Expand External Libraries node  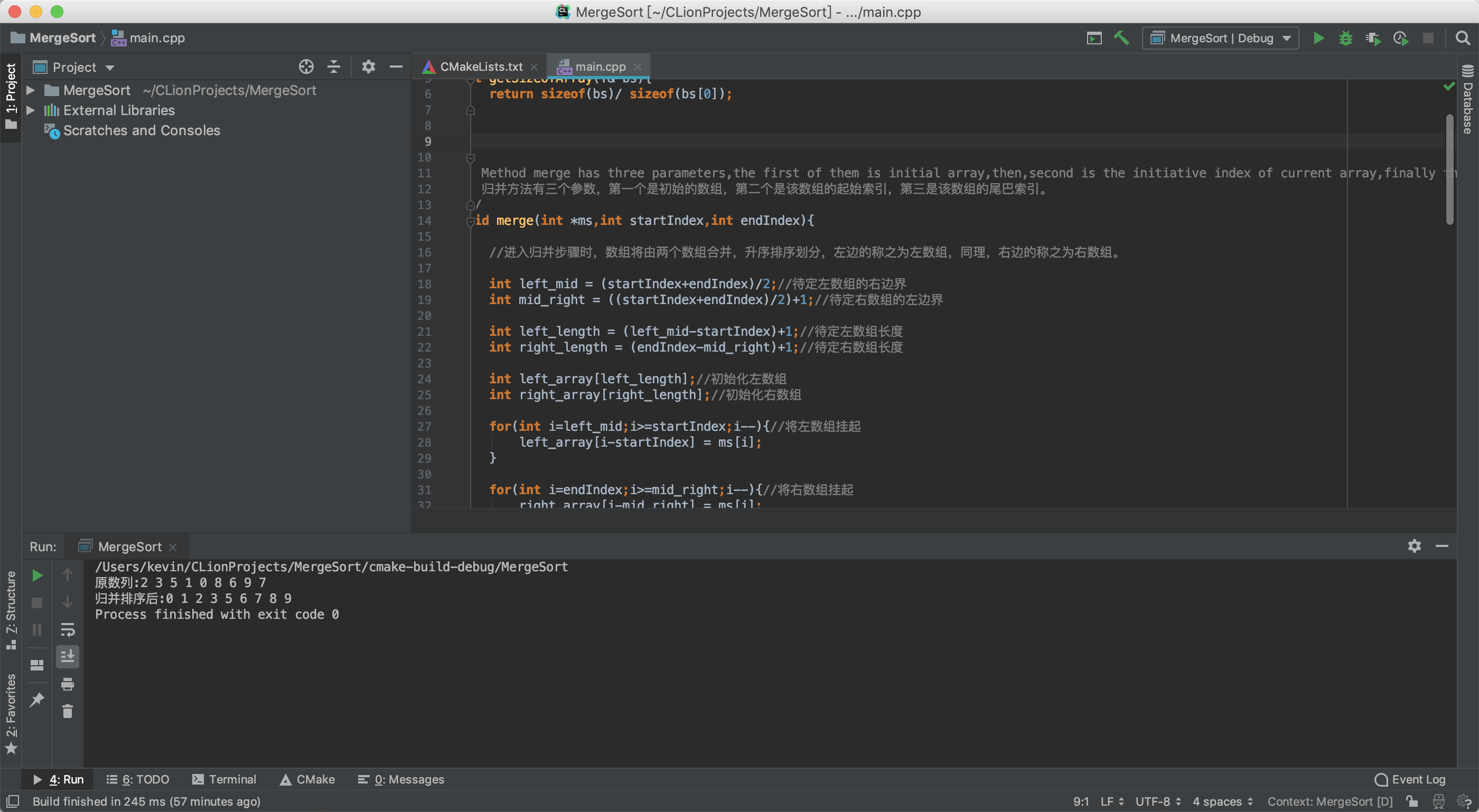tap(31, 110)
